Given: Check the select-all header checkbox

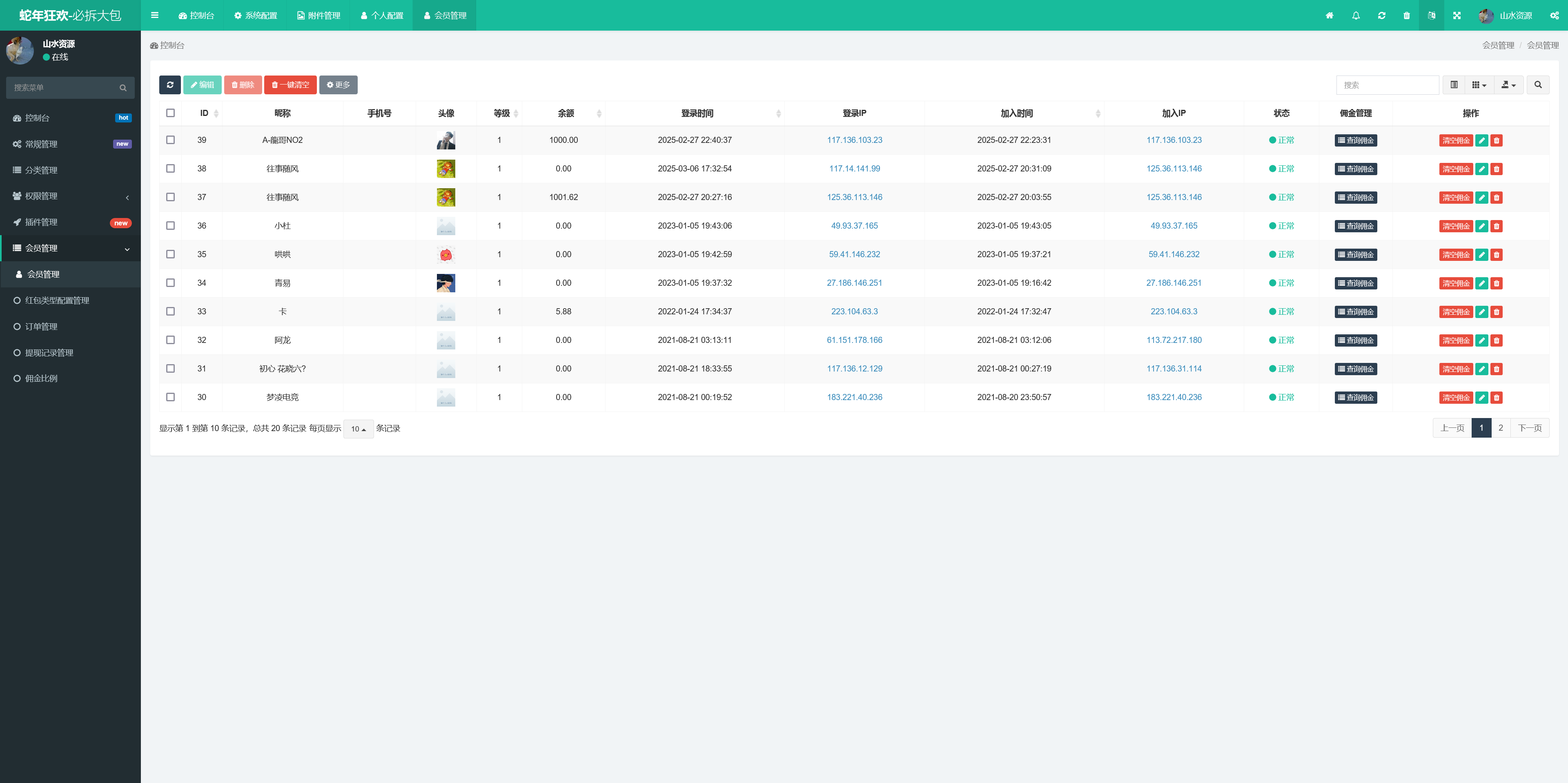Looking at the screenshot, I should pos(170,113).
